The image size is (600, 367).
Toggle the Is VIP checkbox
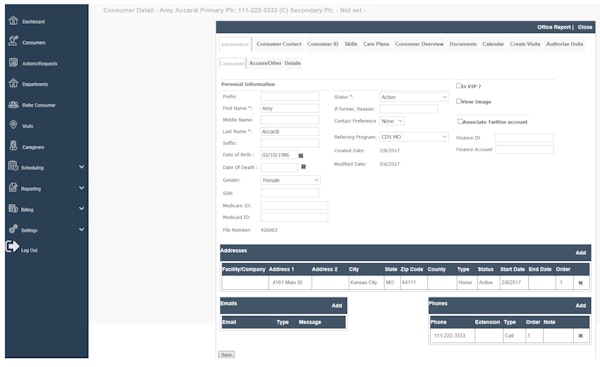click(458, 86)
